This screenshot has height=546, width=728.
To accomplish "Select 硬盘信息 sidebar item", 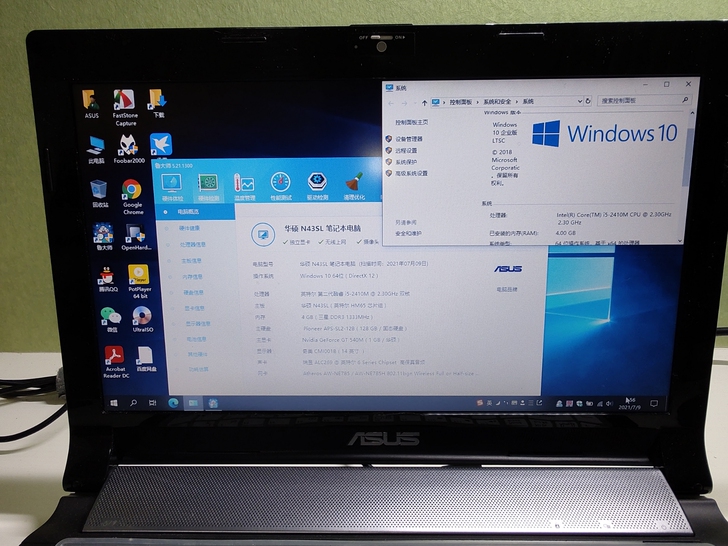I will pos(193,292).
